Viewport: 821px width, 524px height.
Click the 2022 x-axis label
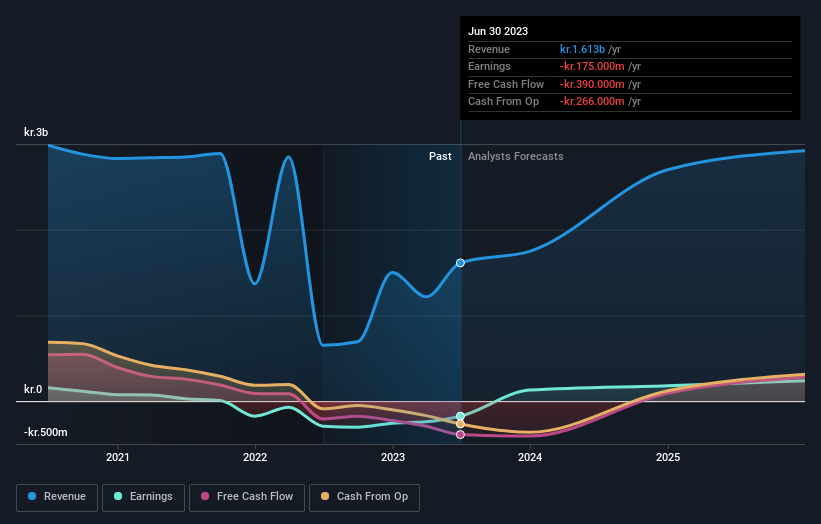(x=255, y=457)
